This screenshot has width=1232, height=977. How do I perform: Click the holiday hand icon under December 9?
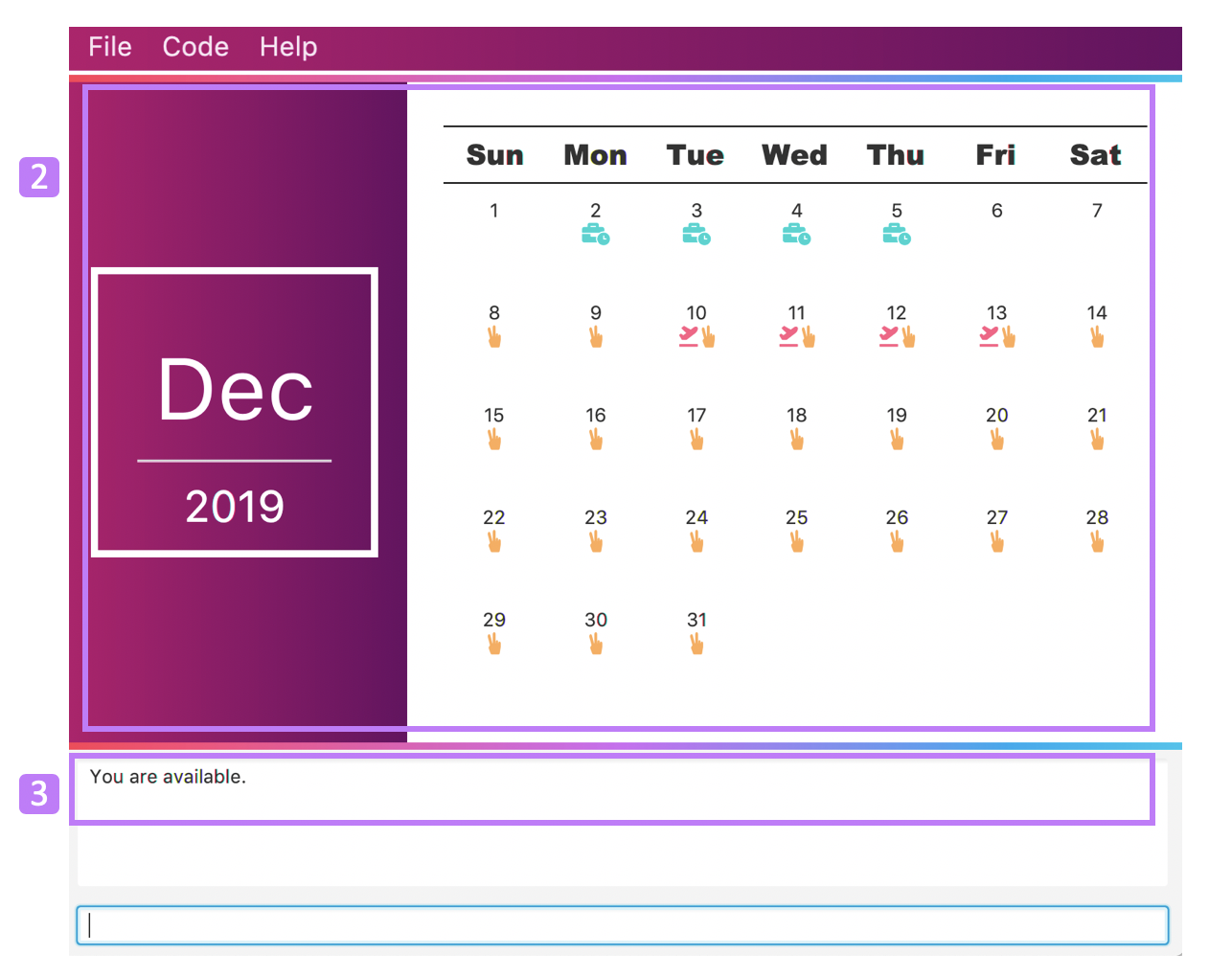596,336
